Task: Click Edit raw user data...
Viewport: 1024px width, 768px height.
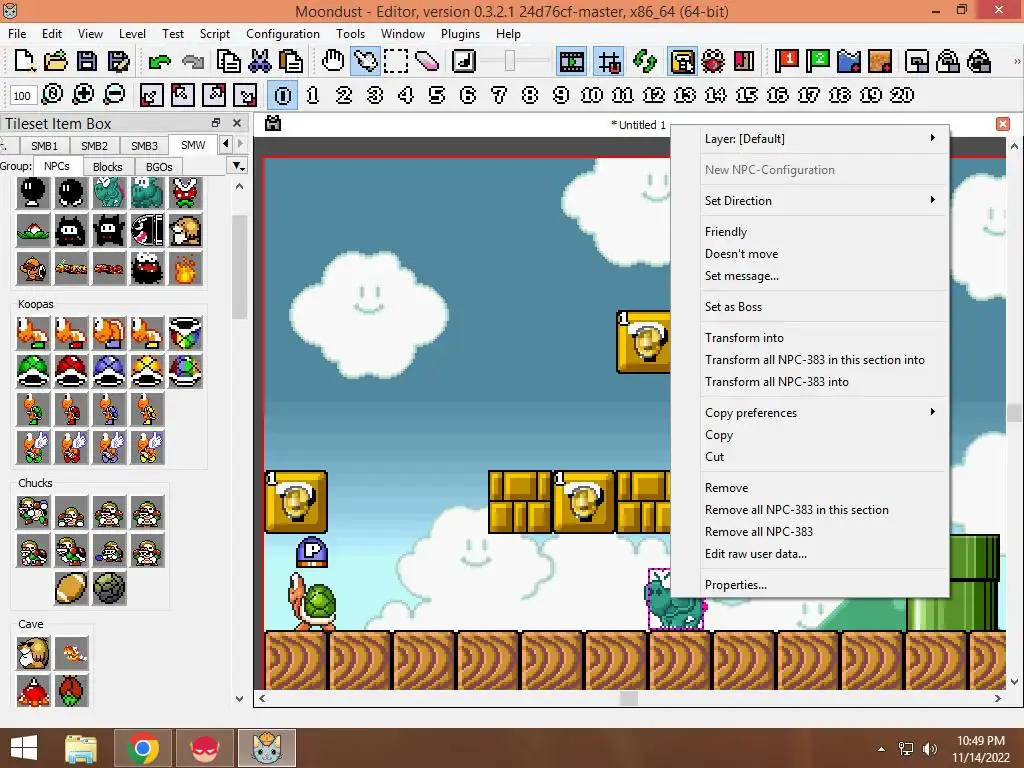Action: [x=820, y=554]
